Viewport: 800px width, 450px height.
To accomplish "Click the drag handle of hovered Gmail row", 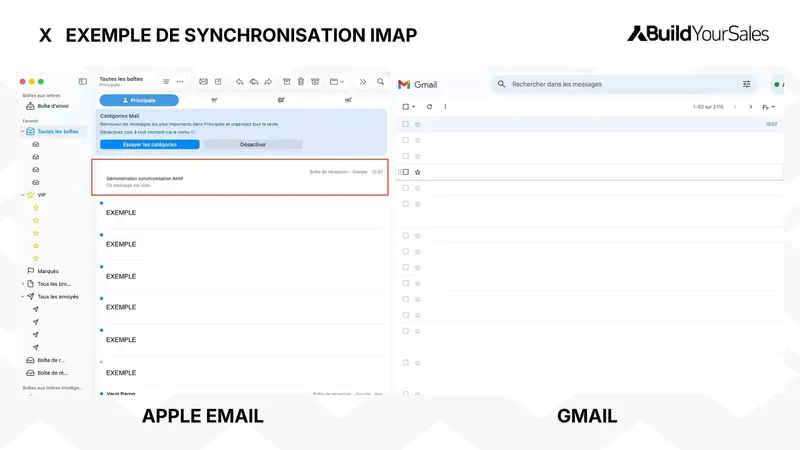I will tap(399, 172).
